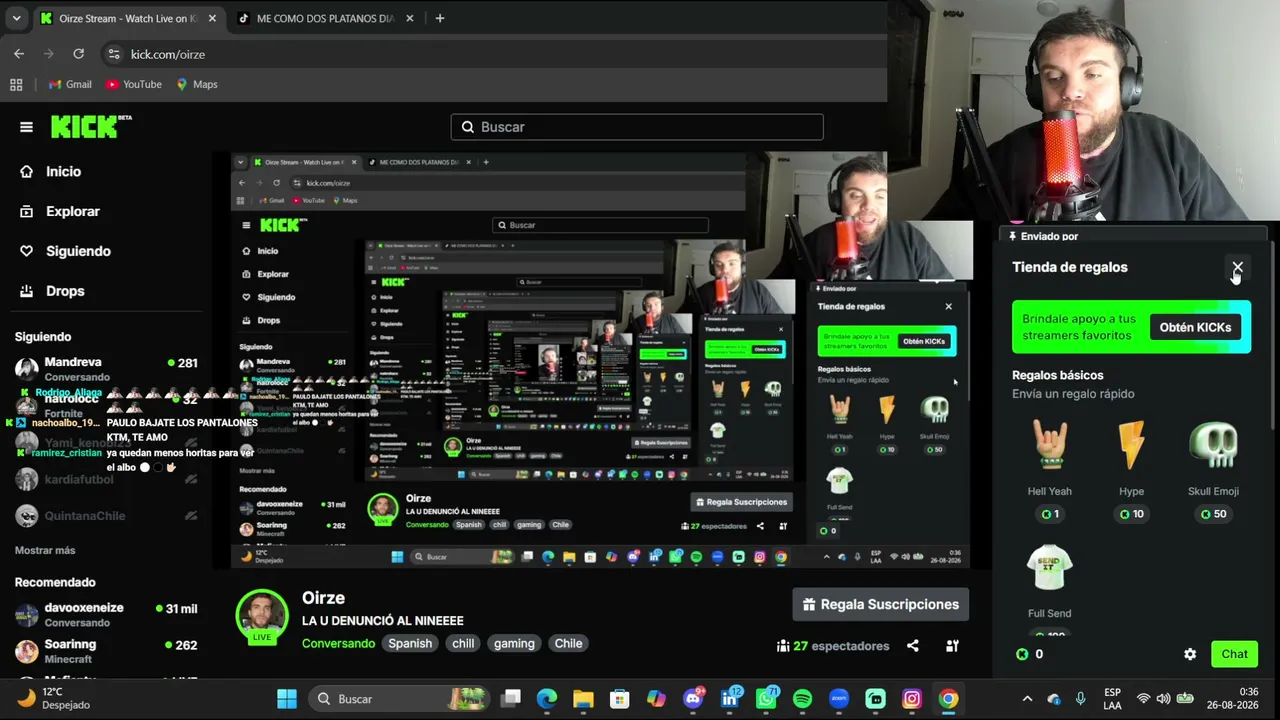The image size is (1280, 720).
Task: Open chat settings gear icon
Action: tap(1190, 654)
